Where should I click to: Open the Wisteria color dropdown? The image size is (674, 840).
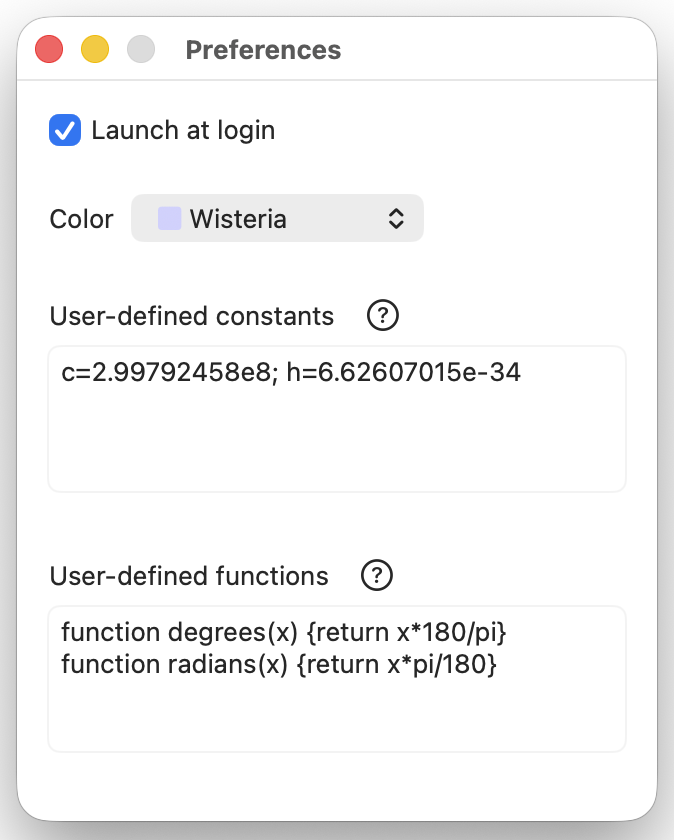(x=277, y=218)
